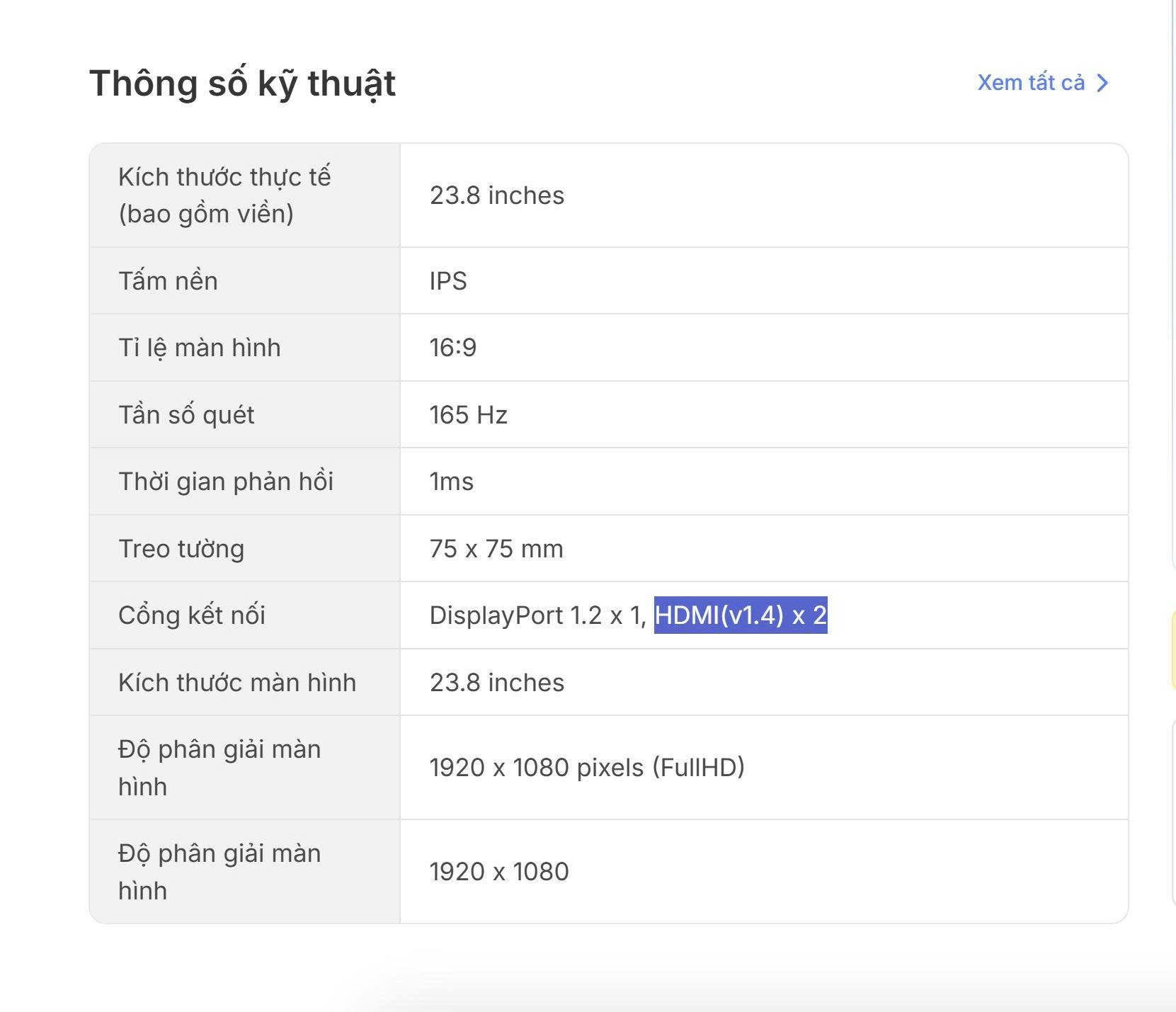Viewport: 1176px width, 1012px height.
Task: Click the "165 Hz" refresh rate value
Action: click(x=468, y=415)
